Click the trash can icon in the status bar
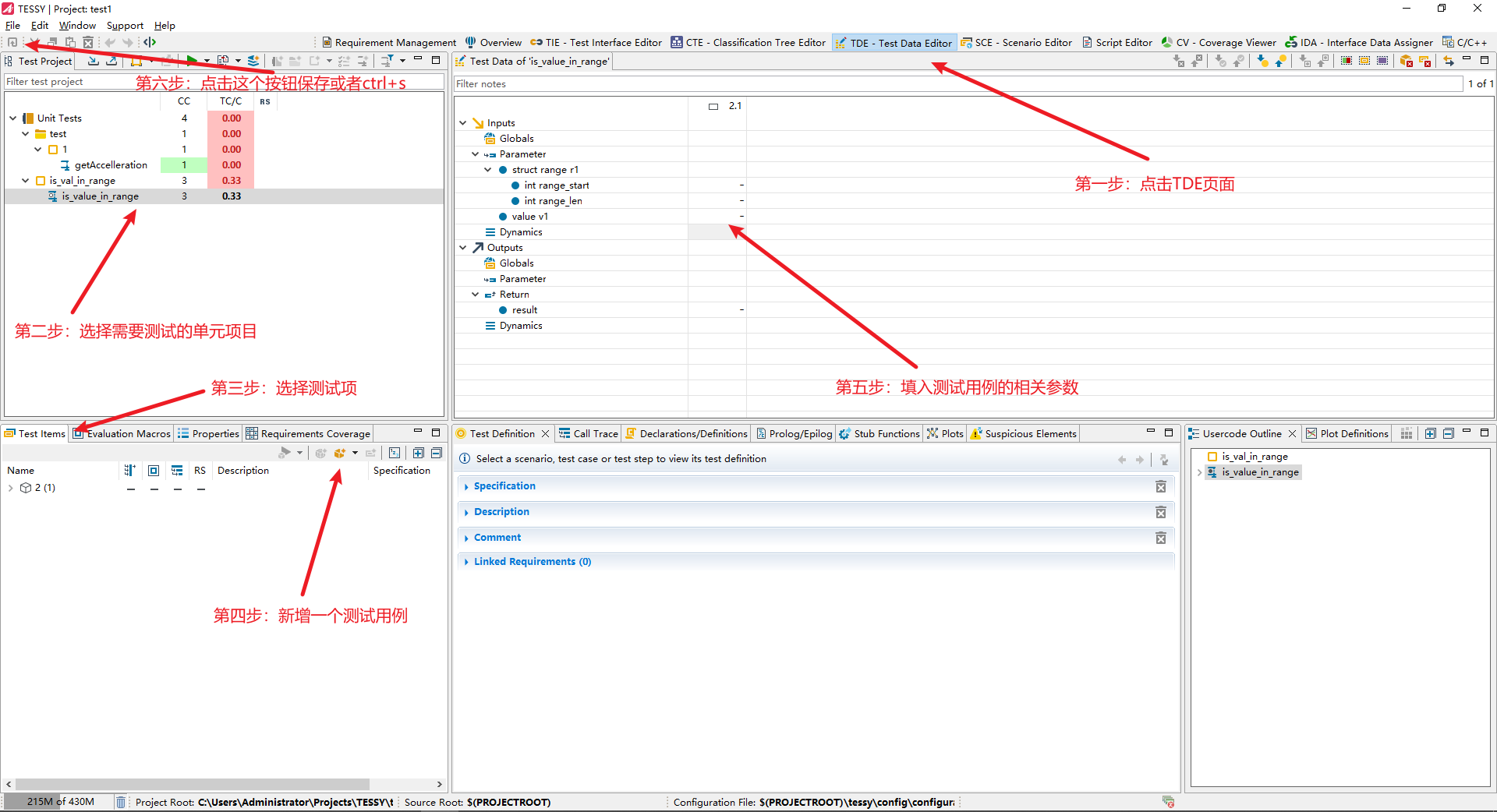 [121, 802]
